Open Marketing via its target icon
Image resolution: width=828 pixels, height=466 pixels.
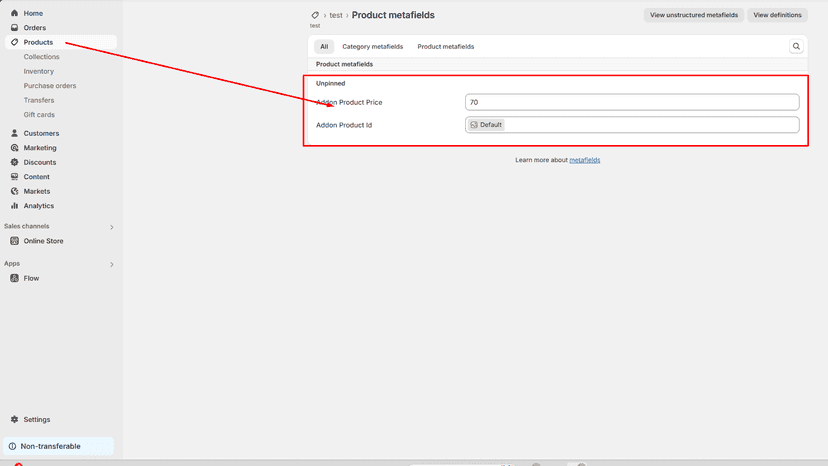[x=14, y=148]
